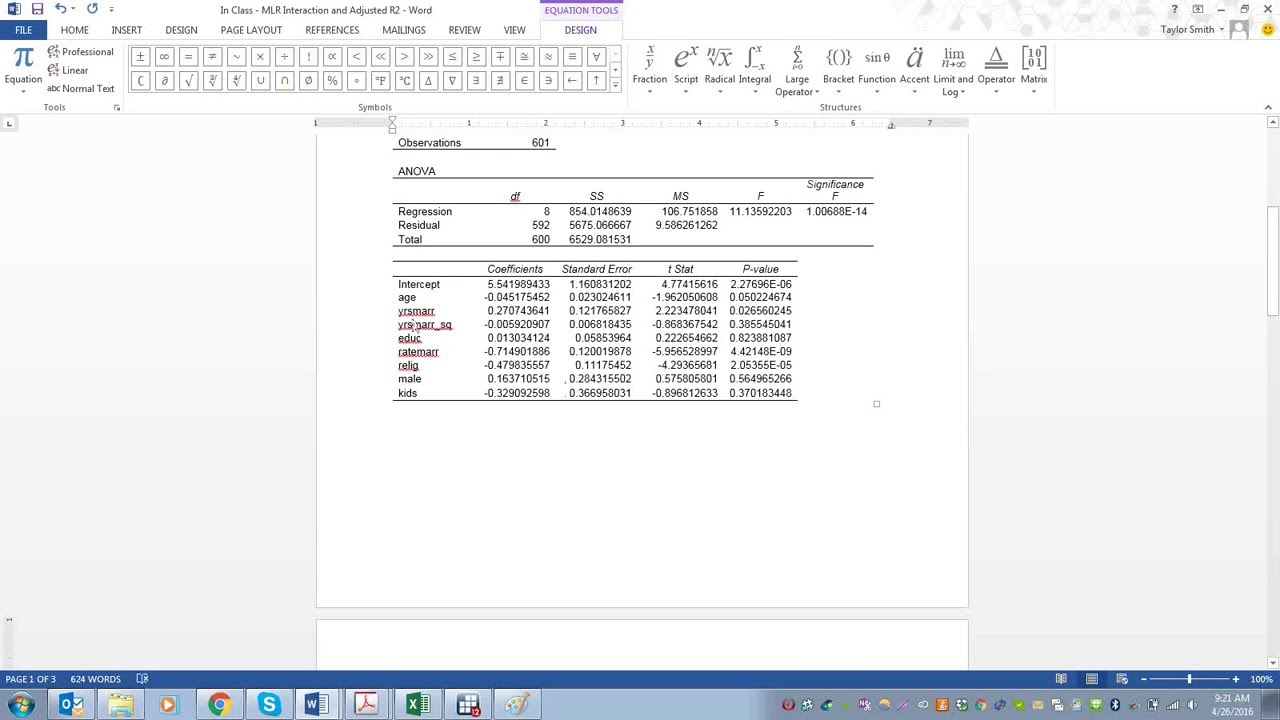Screen dimensions: 1280x720
Task: Open the Bracket structures dropdown
Action: 838,71
